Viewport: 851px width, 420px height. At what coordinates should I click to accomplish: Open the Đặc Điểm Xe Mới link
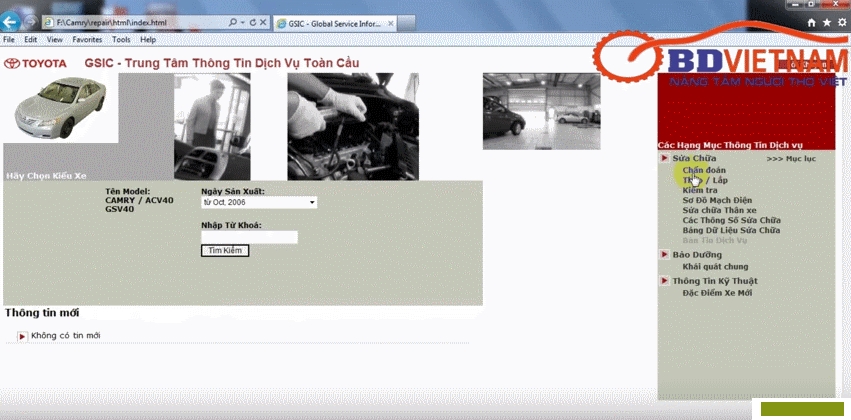pos(717,293)
